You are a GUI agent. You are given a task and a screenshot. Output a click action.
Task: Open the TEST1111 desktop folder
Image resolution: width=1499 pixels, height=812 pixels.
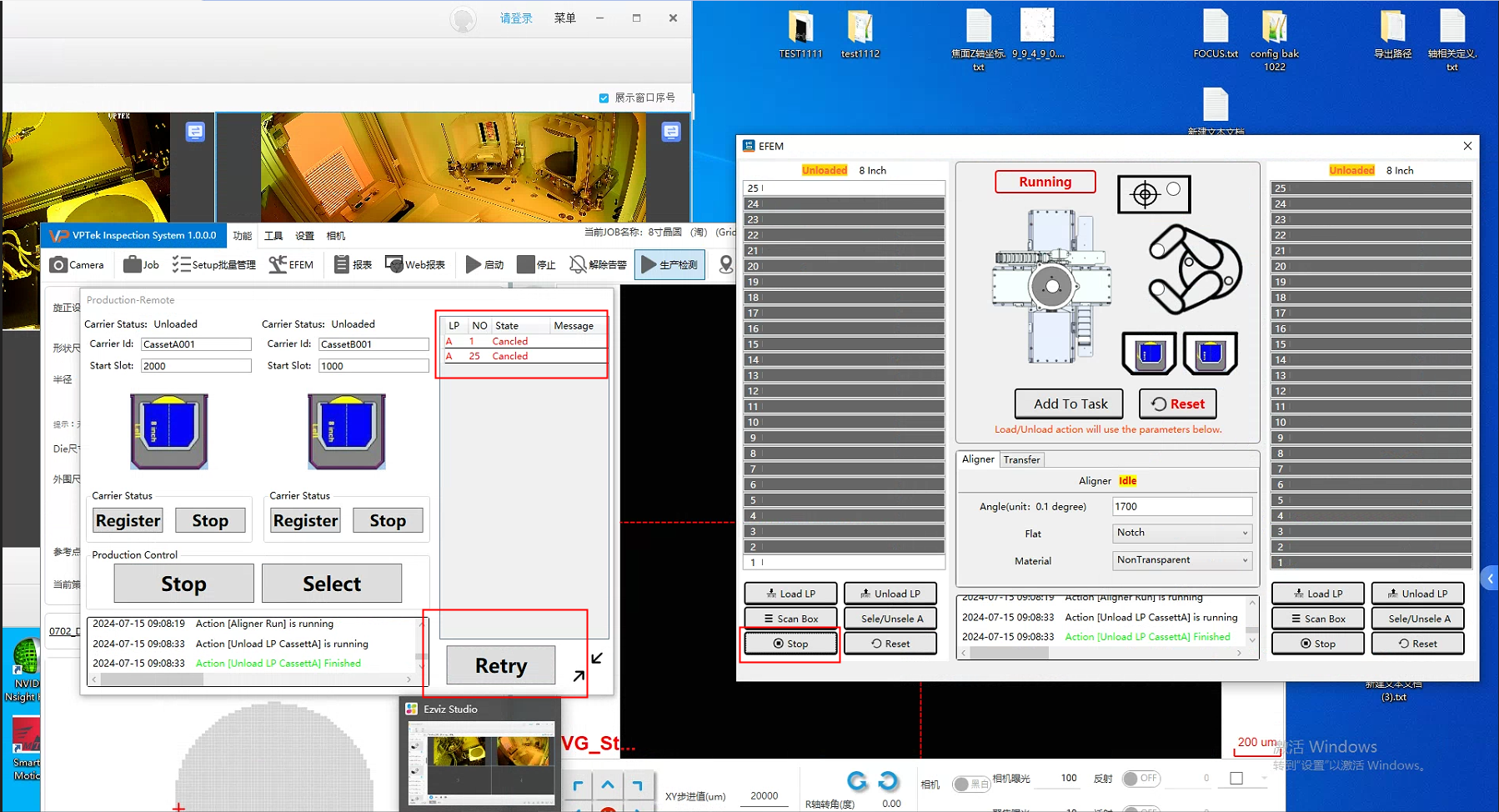pyautogui.click(x=800, y=34)
